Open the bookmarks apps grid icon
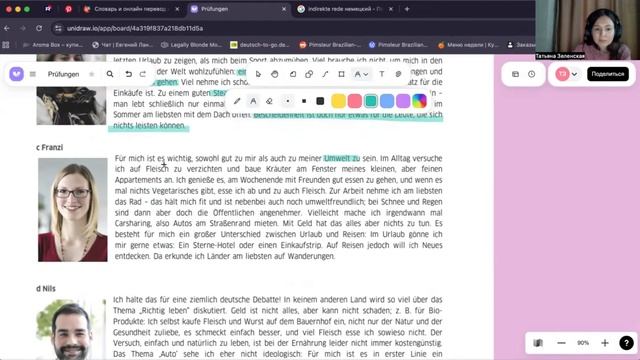 [6, 45]
